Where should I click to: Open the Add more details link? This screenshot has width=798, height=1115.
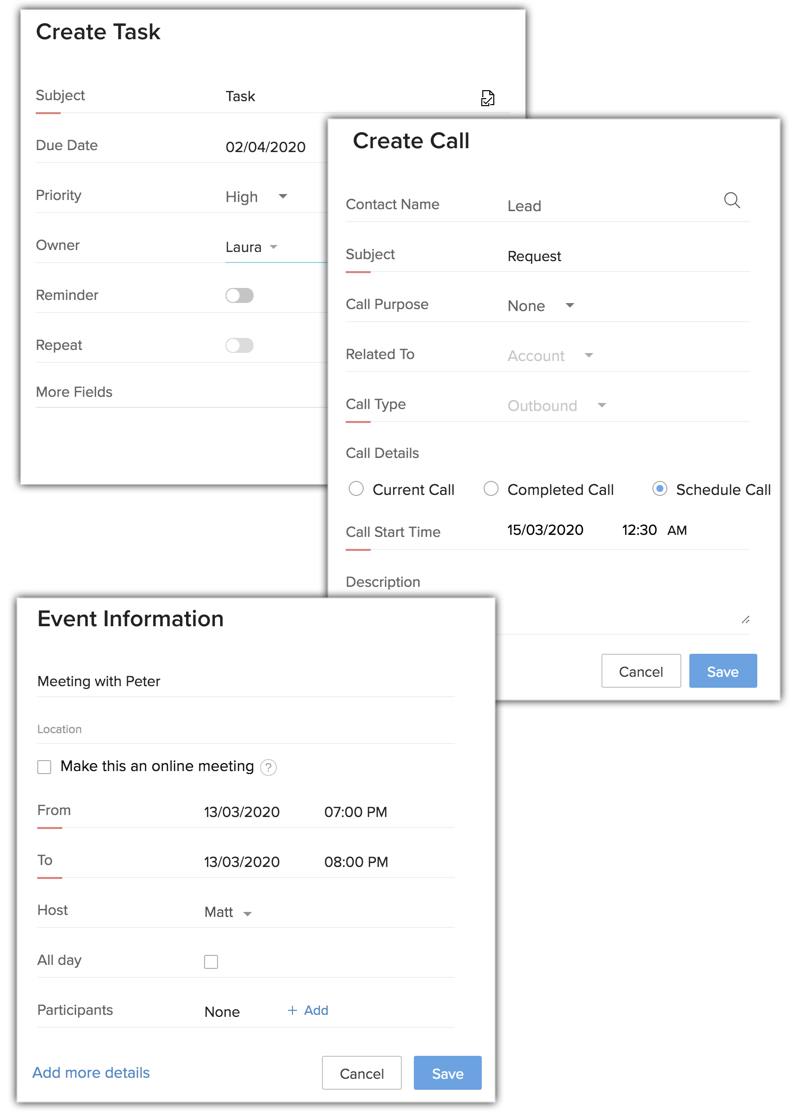[x=91, y=1072]
